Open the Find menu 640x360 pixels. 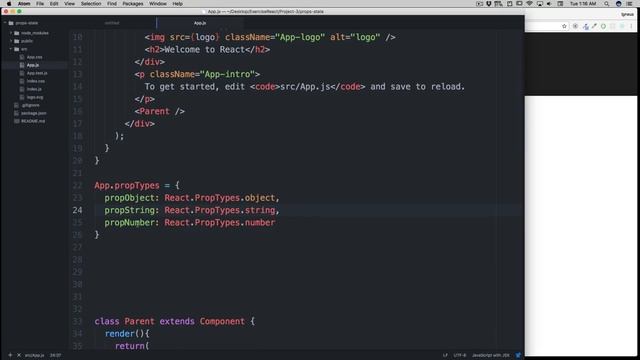(112, 4)
